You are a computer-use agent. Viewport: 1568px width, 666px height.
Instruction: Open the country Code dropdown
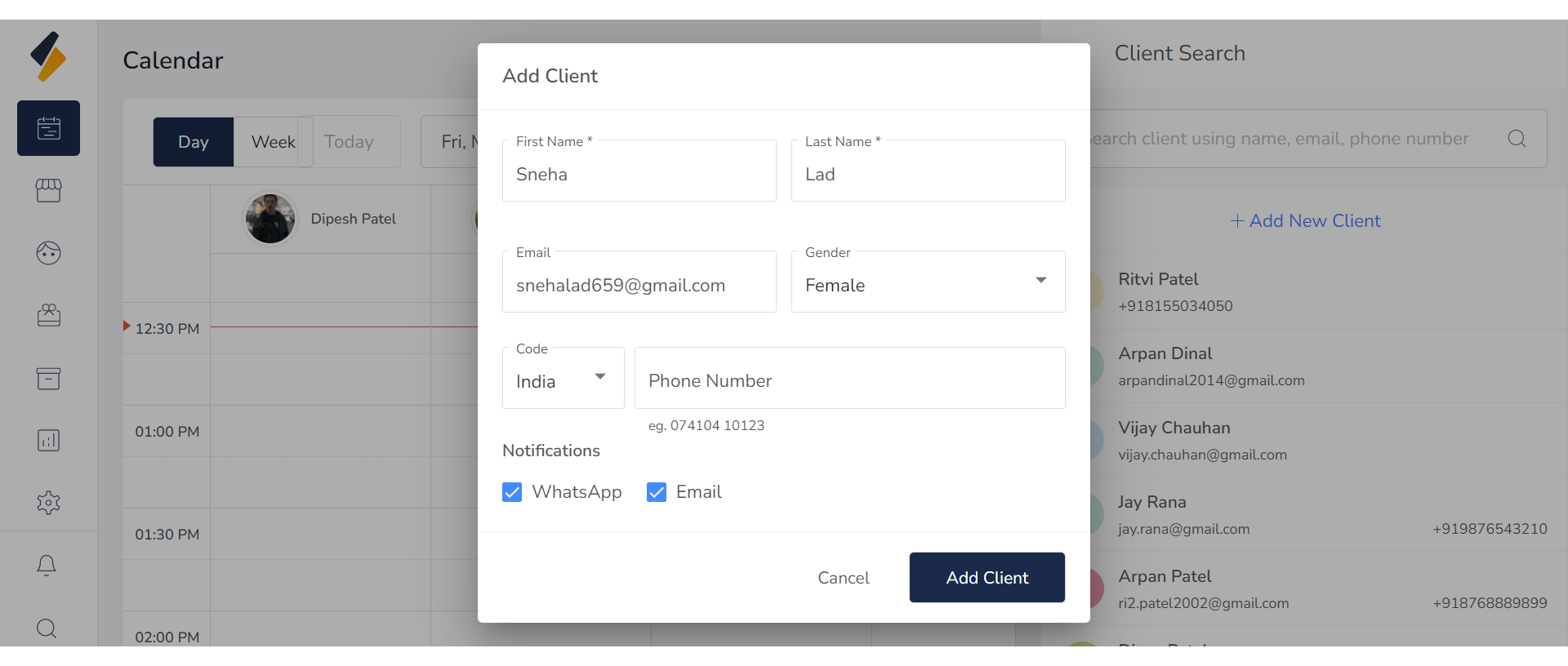click(563, 378)
